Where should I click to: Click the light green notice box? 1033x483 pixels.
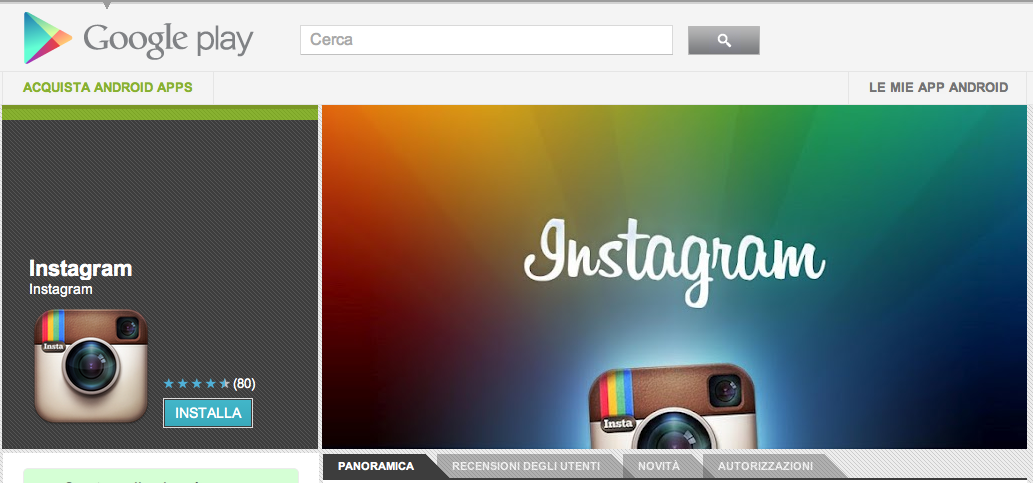coord(160,475)
